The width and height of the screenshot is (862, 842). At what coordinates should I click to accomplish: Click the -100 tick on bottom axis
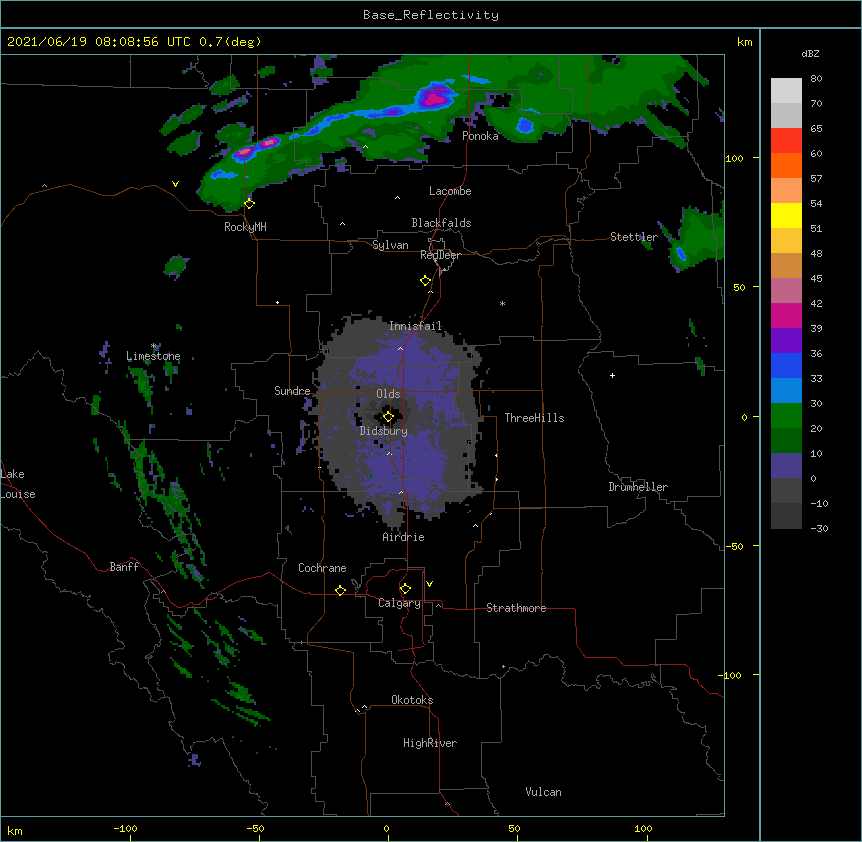pos(126,829)
